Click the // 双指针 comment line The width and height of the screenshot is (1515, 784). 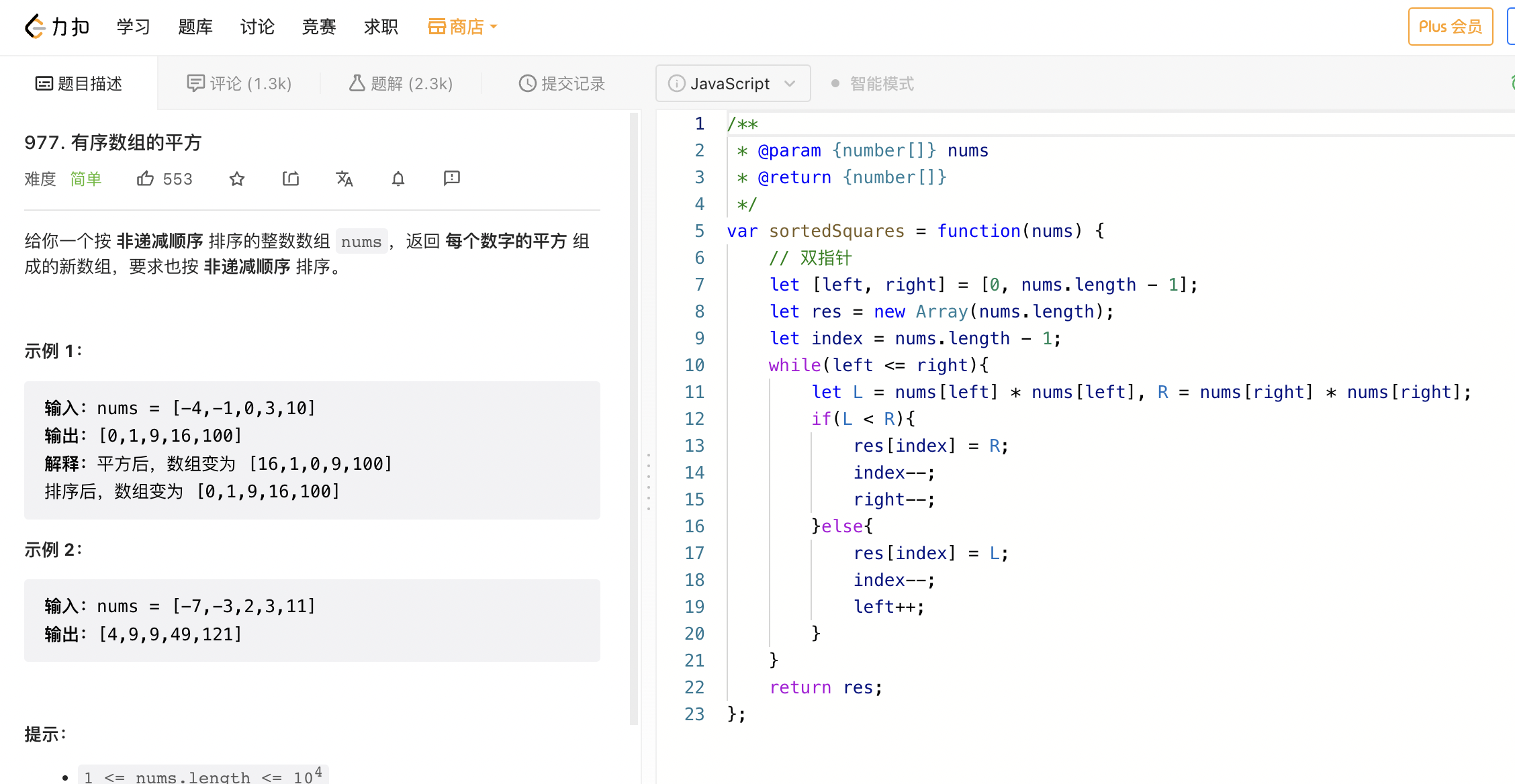pos(811,258)
